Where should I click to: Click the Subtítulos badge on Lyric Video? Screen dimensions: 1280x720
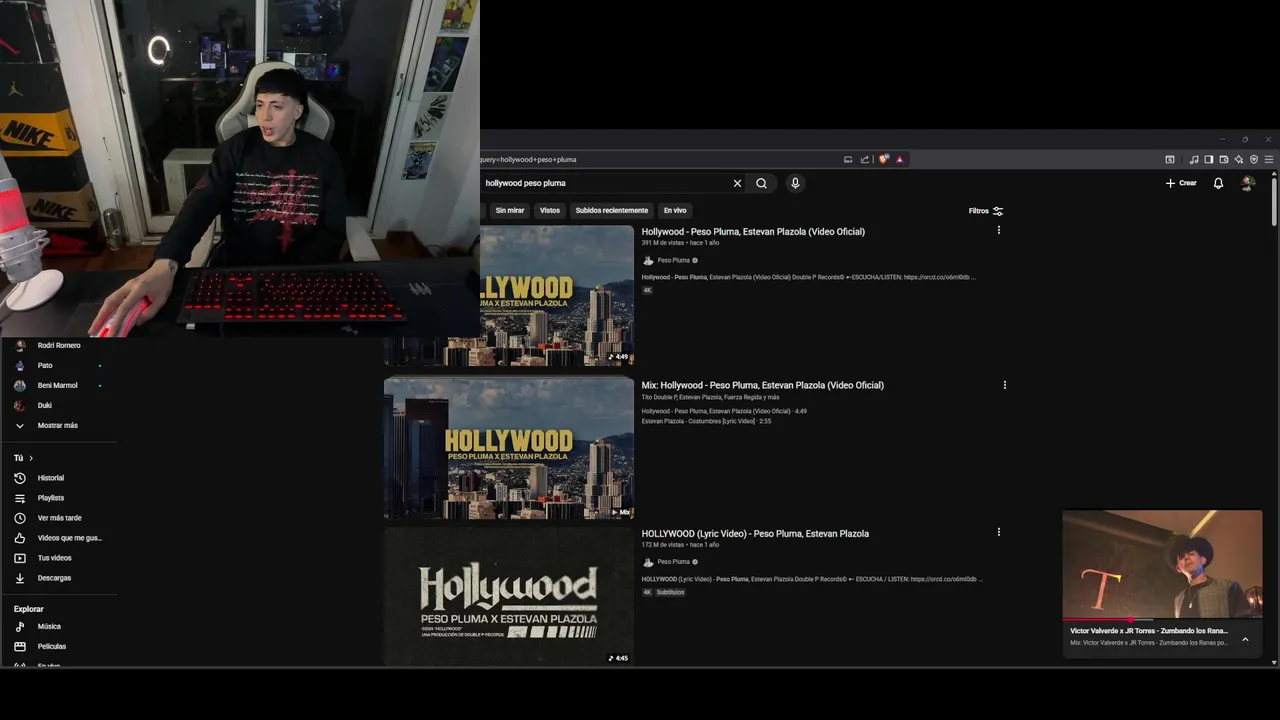pyautogui.click(x=671, y=592)
